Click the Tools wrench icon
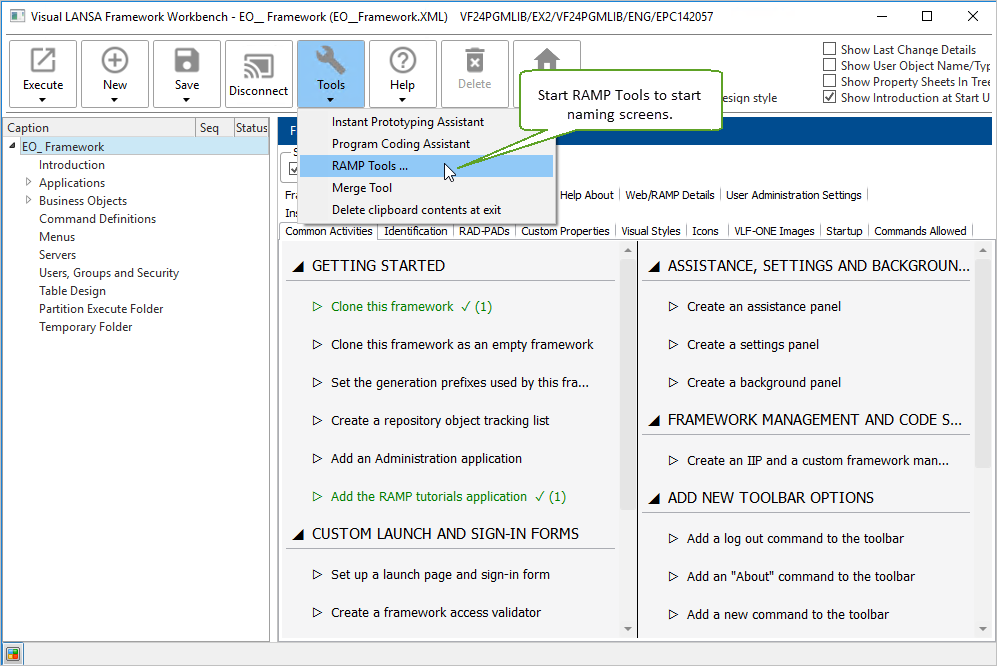 (331, 62)
